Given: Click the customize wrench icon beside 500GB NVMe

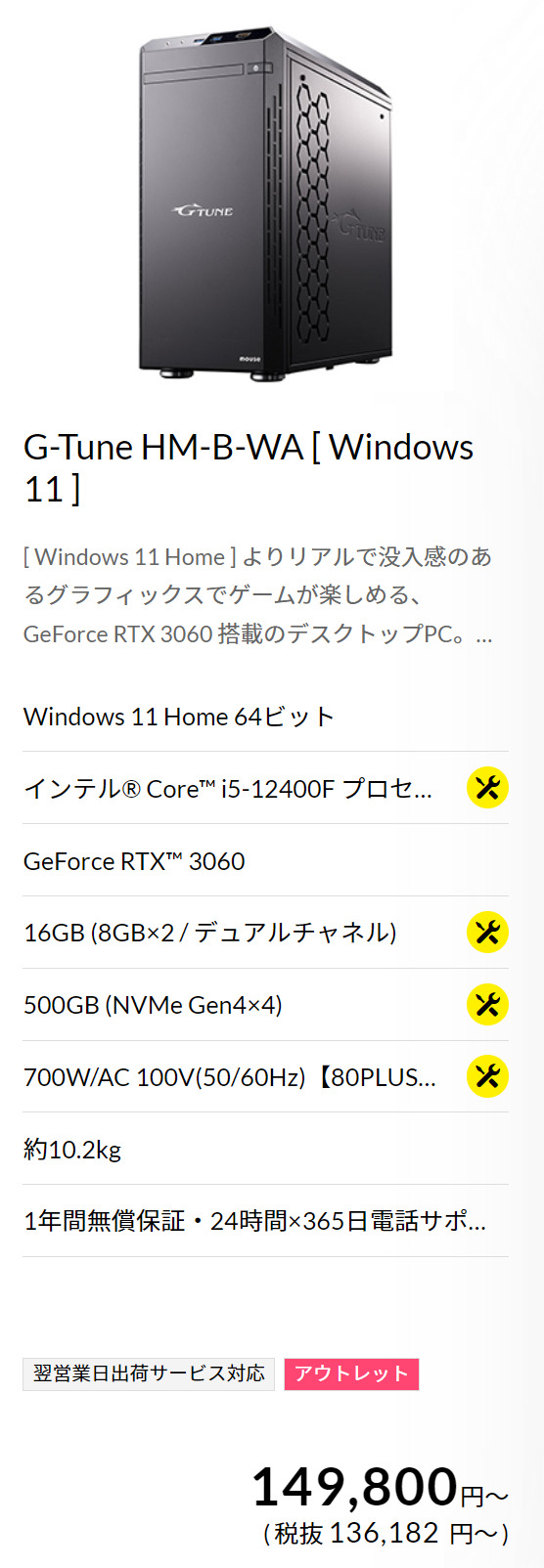Looking at the screenshot, I should [x=487, y=1005].
